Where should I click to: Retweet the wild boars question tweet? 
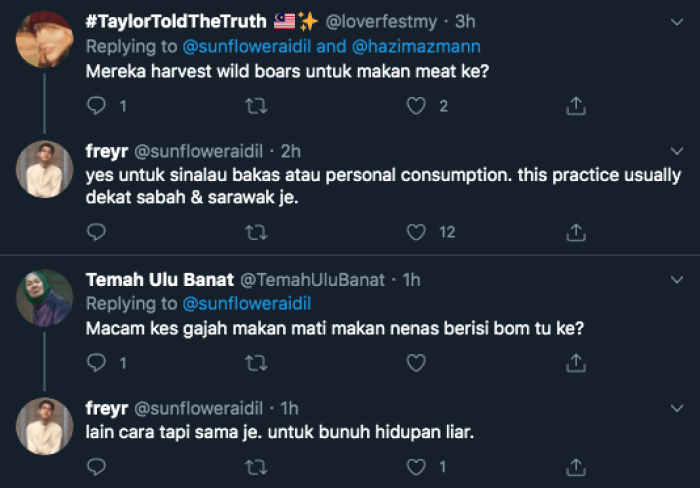256,105
